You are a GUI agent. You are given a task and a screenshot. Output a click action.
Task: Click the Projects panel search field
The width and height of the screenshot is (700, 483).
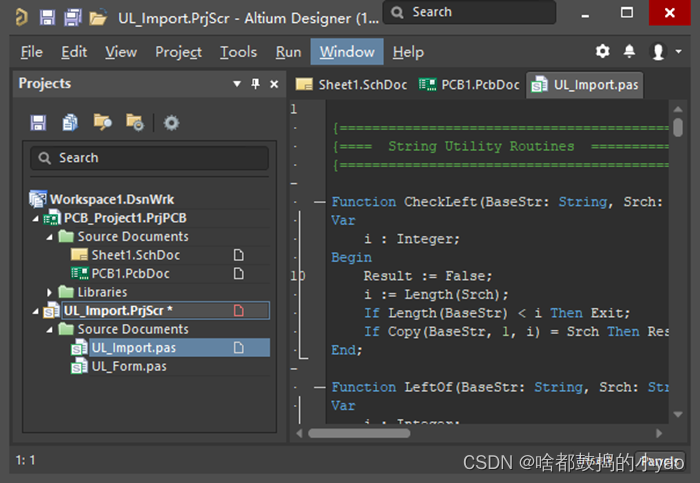(150, 158)
